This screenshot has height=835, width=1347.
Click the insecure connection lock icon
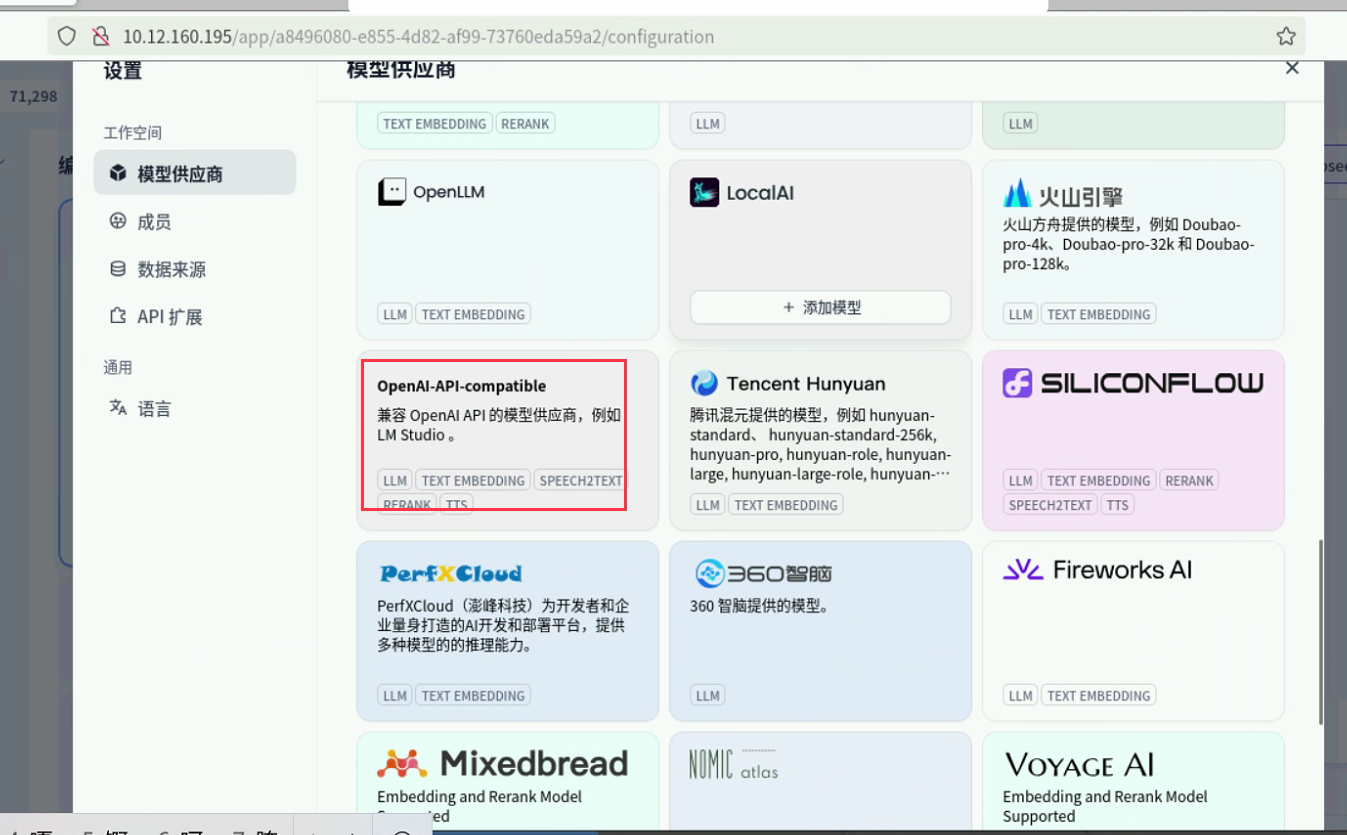(x=100, y=36)
